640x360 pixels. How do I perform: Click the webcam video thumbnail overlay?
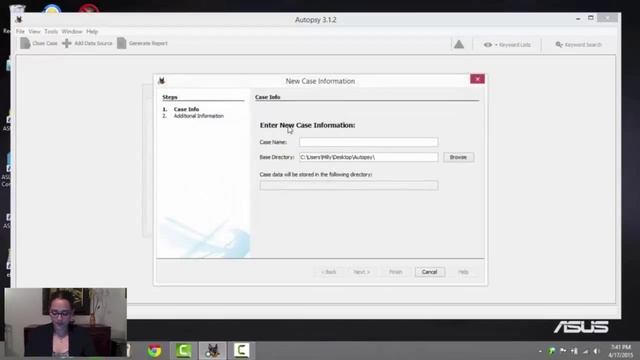tap(65, 322)
